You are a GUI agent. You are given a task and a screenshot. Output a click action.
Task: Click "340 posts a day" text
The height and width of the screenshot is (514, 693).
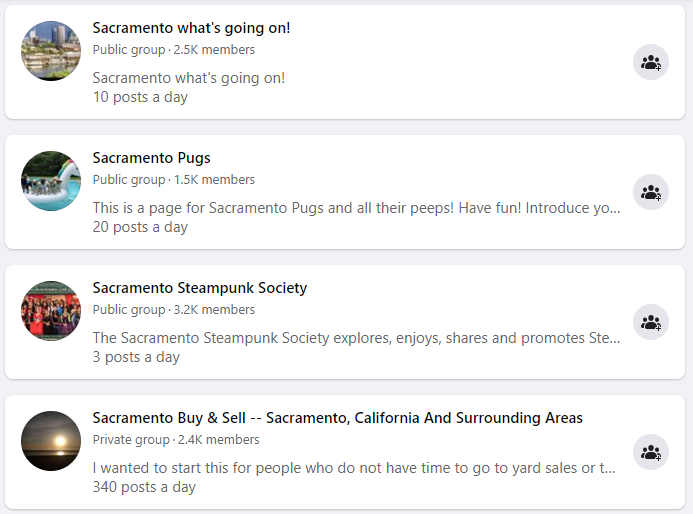click(144, 487)
